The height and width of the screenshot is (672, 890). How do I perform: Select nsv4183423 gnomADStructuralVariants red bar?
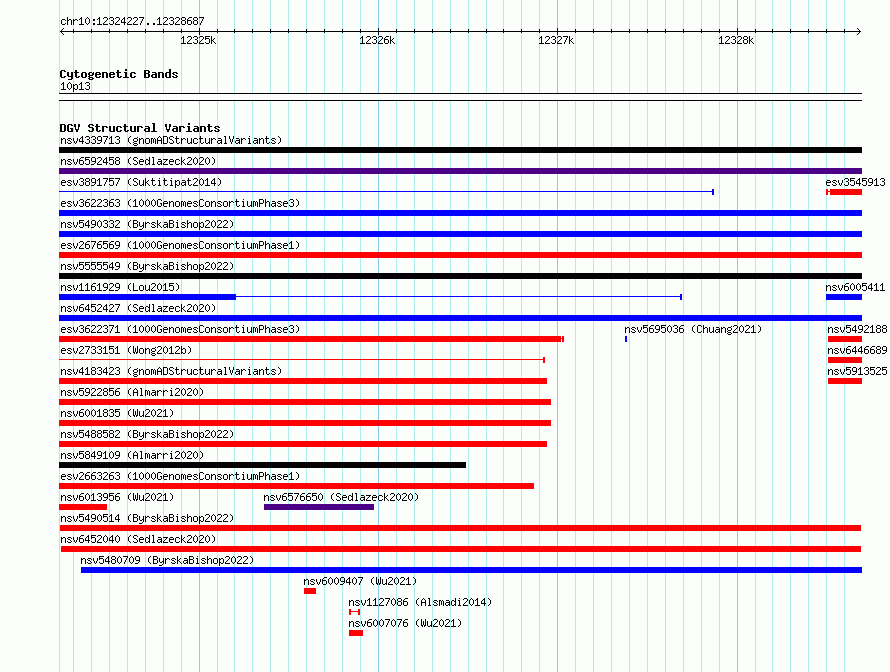[x=303, y=381]
